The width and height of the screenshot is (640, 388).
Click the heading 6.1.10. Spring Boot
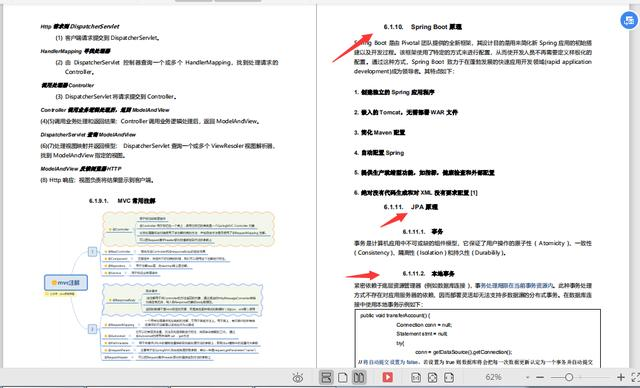422,27
